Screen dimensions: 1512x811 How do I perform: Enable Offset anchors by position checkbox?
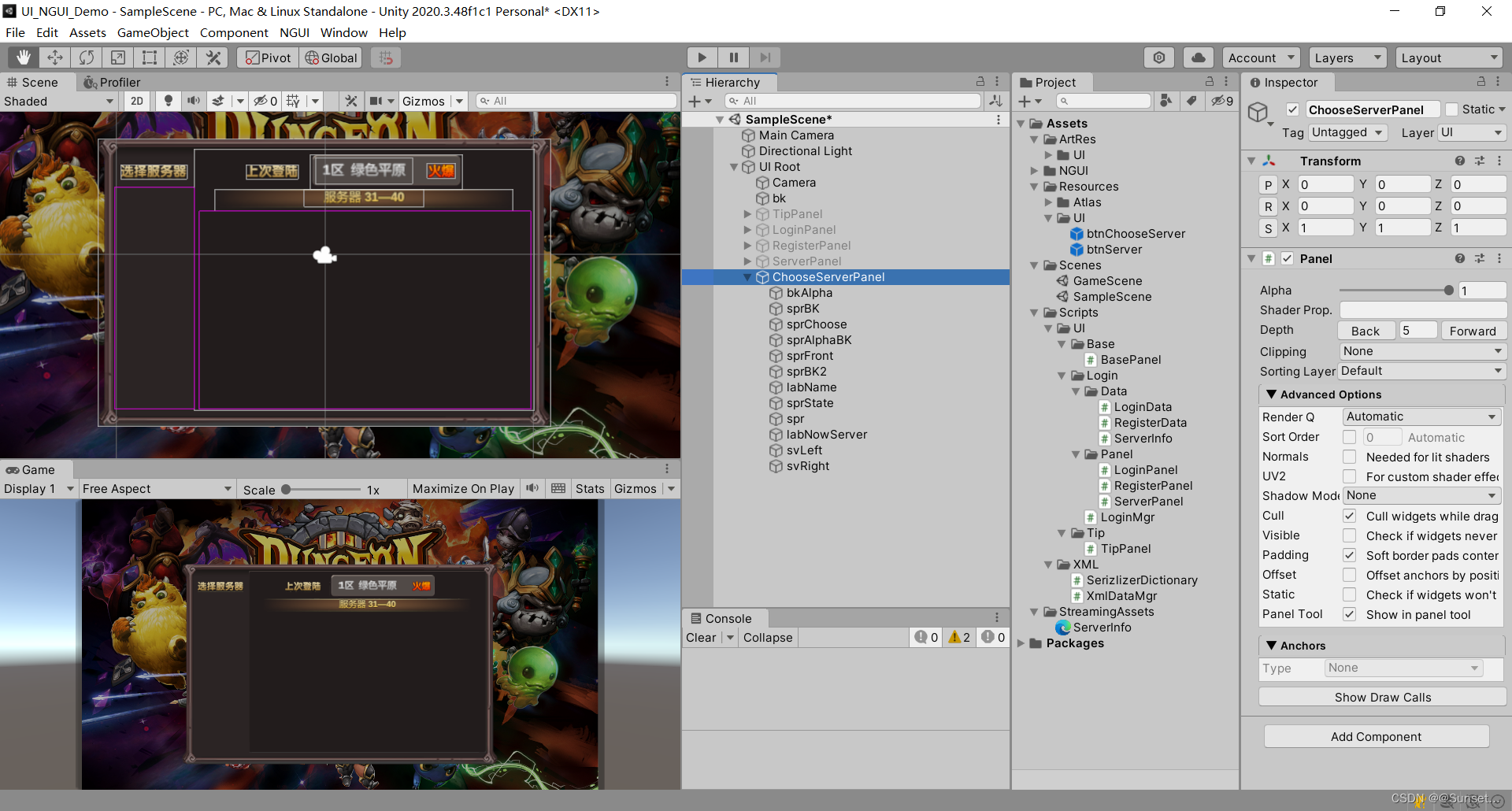click(1349, 575)
